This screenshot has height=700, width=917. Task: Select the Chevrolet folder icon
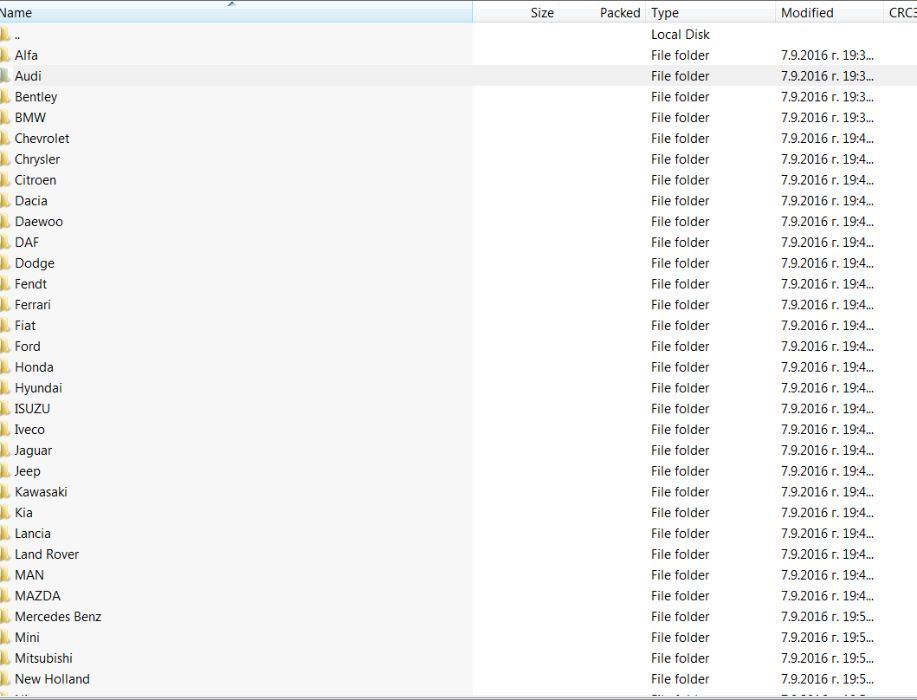pyautogui.click(x=5, y=139)
